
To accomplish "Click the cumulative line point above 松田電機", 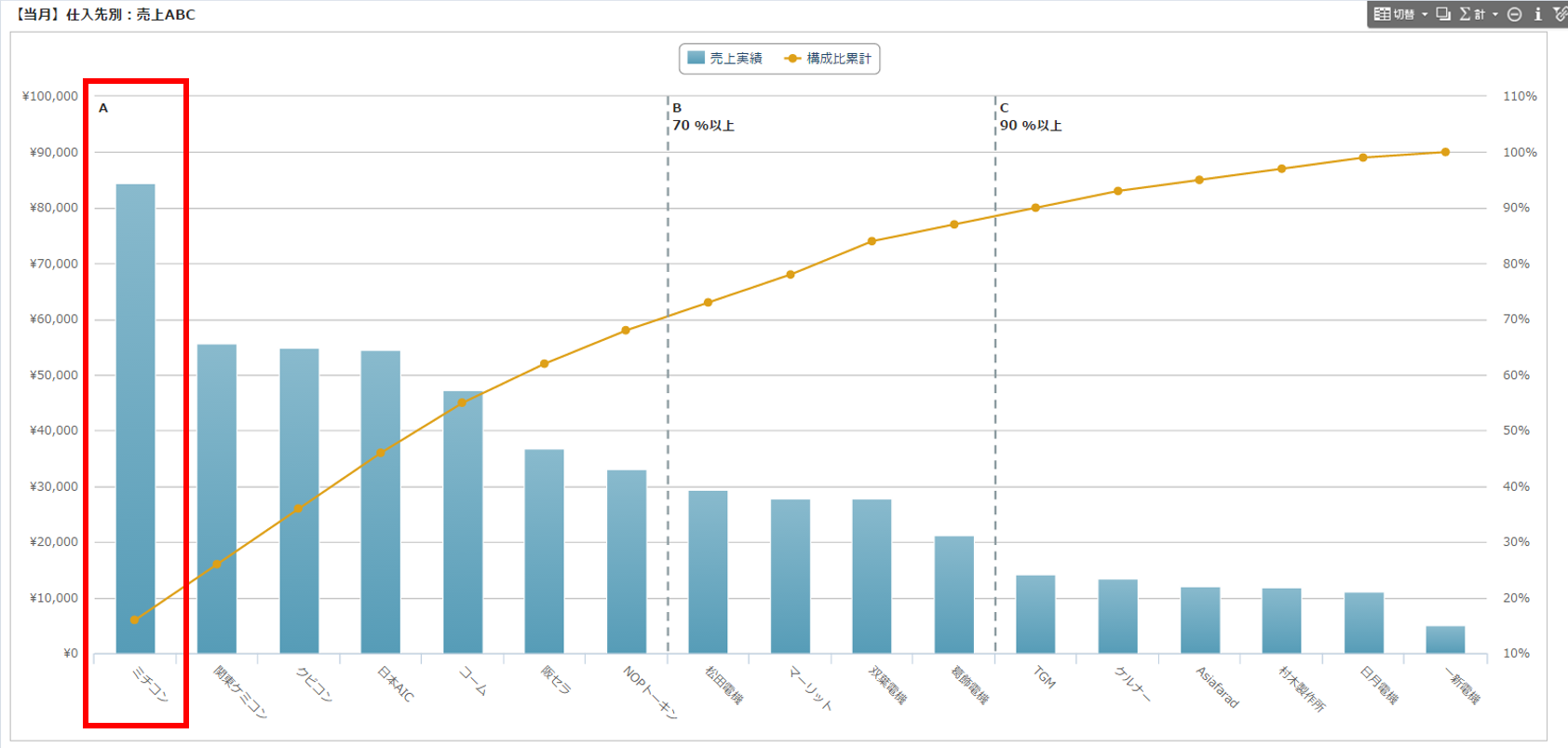I will [x=709, y=303].
